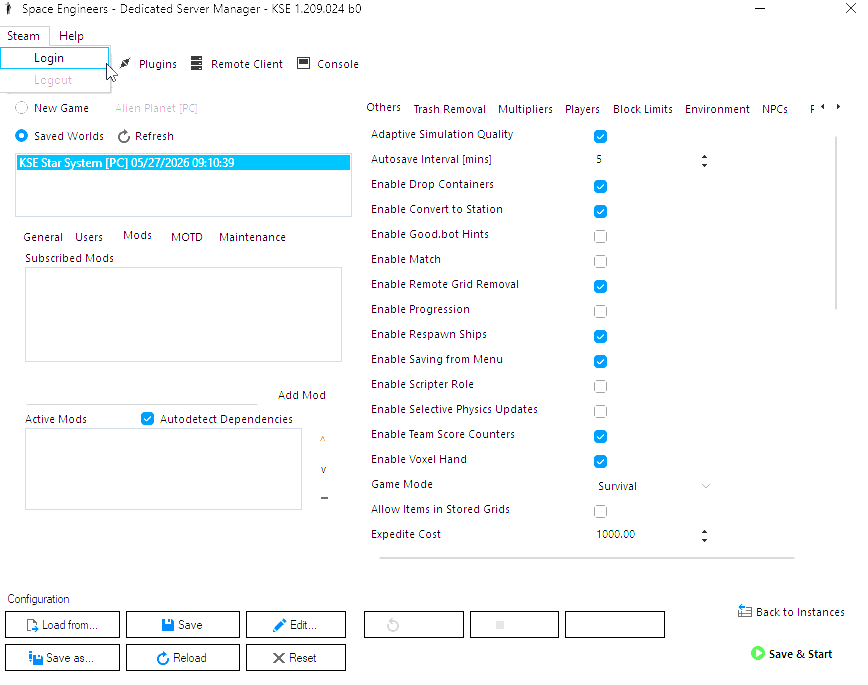868x685 pixels.
Task: Click the Load from... button
Action: 63,625
